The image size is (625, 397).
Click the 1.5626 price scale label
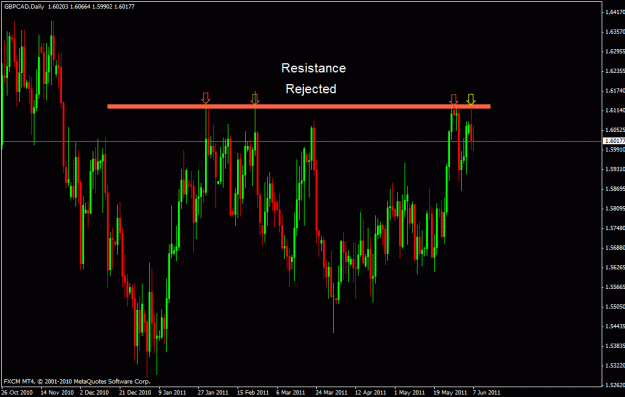pyautogui.click(x=615, y=267)
